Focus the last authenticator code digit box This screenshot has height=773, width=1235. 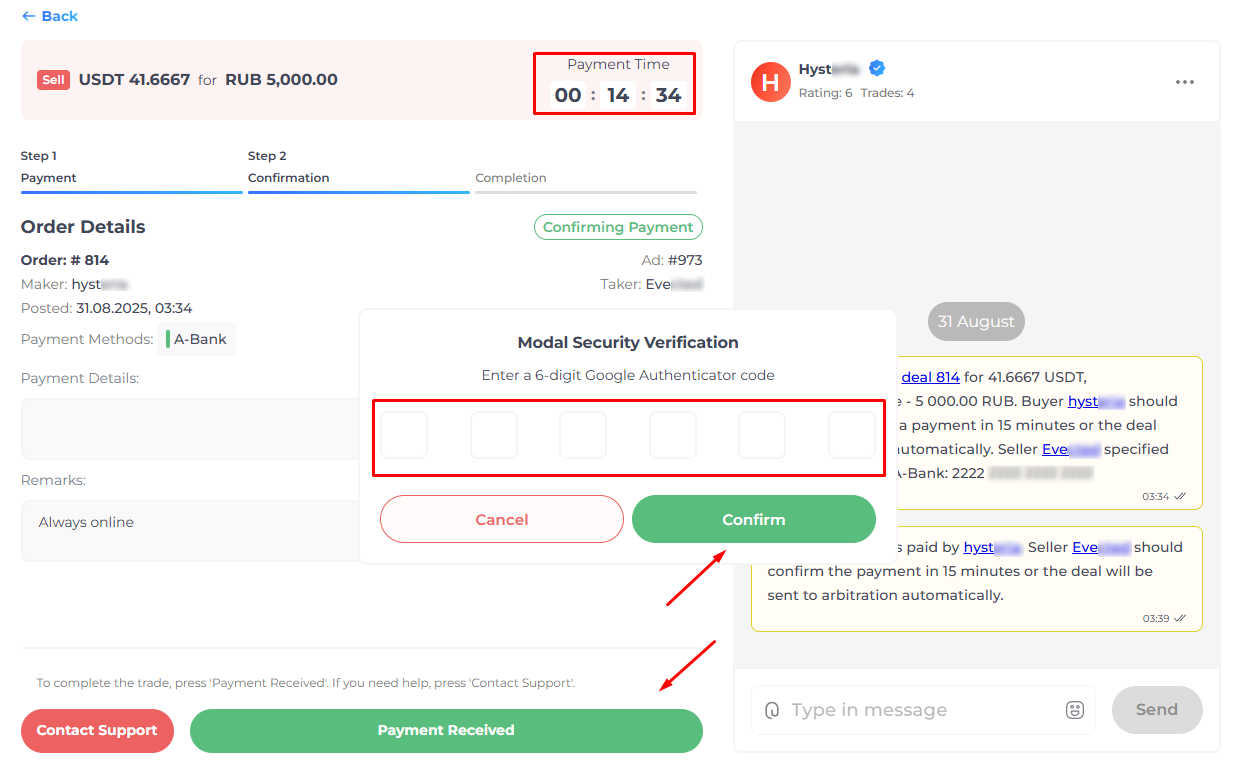[852, 435]
